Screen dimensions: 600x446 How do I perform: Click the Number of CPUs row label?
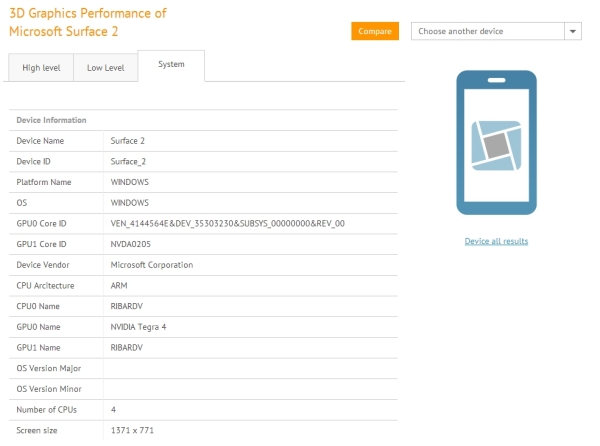[48, 410]
